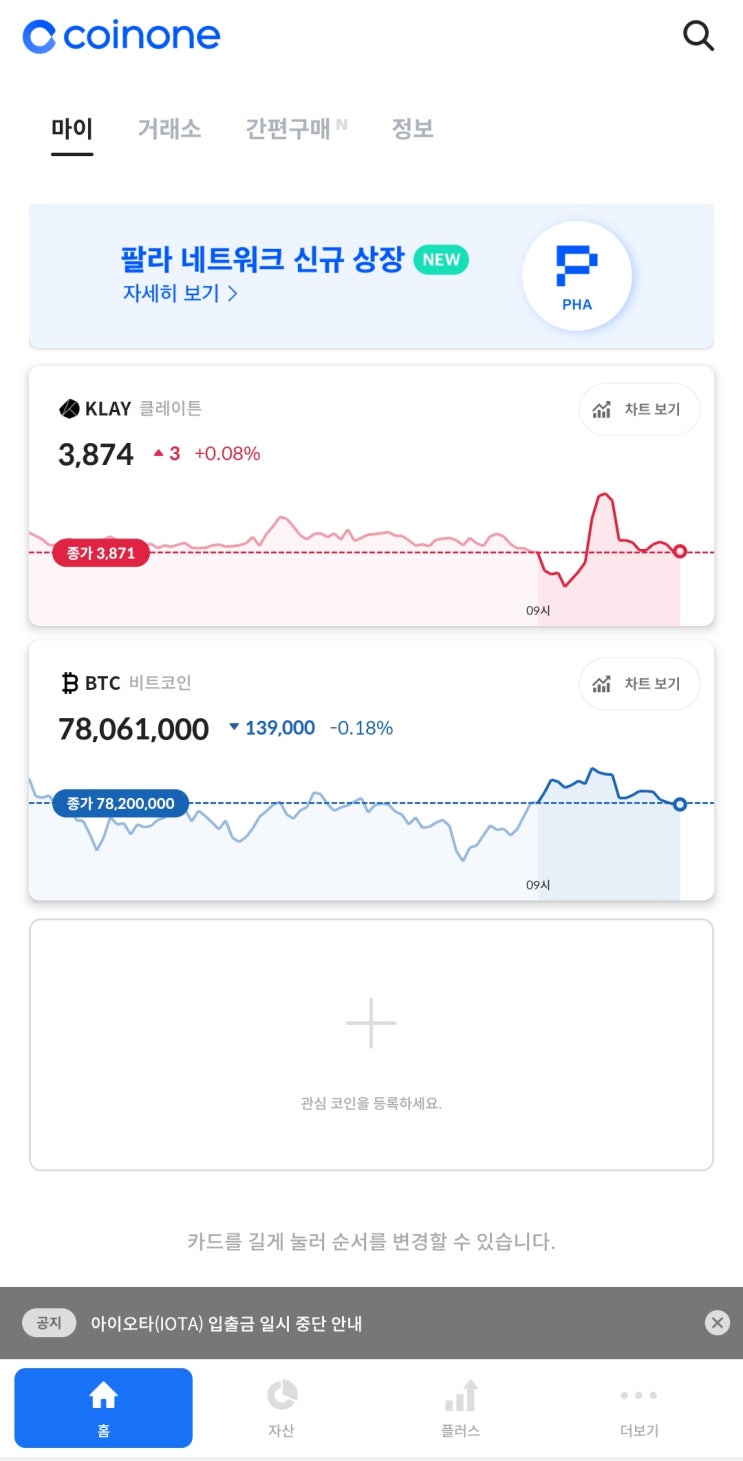Open 차트 보기 for BTC
The height and width of the screenshot is (1461, 743).
639,684
